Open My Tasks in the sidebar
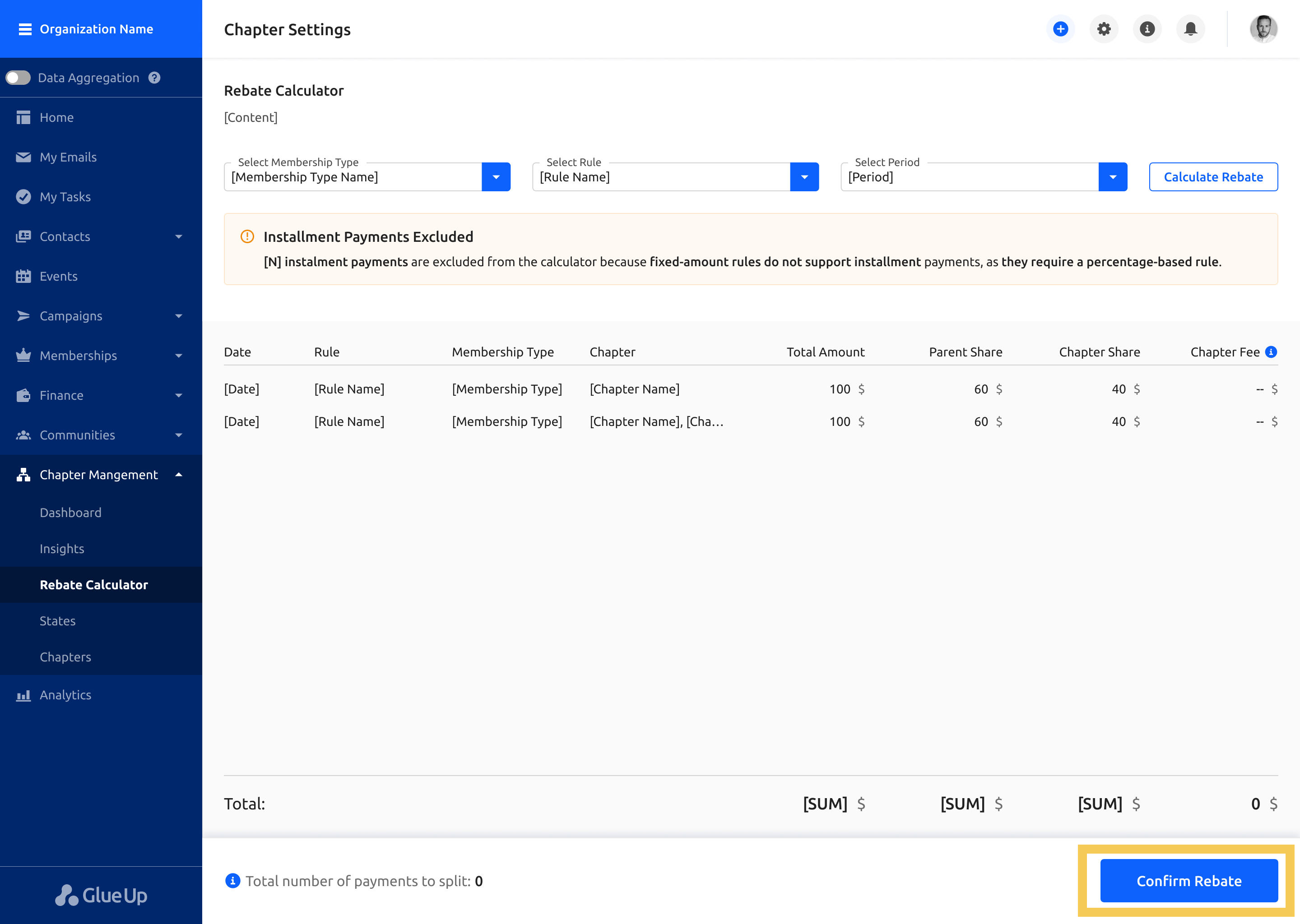This screenshot has height=924, width=1300. tap(65, 197)
